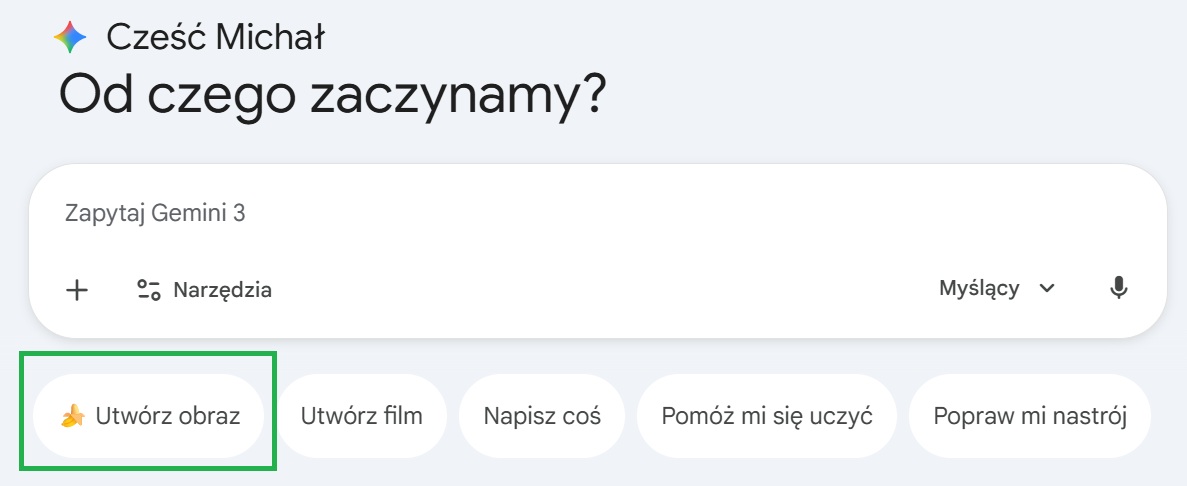Click the plus icon to add files

point(77,290)
